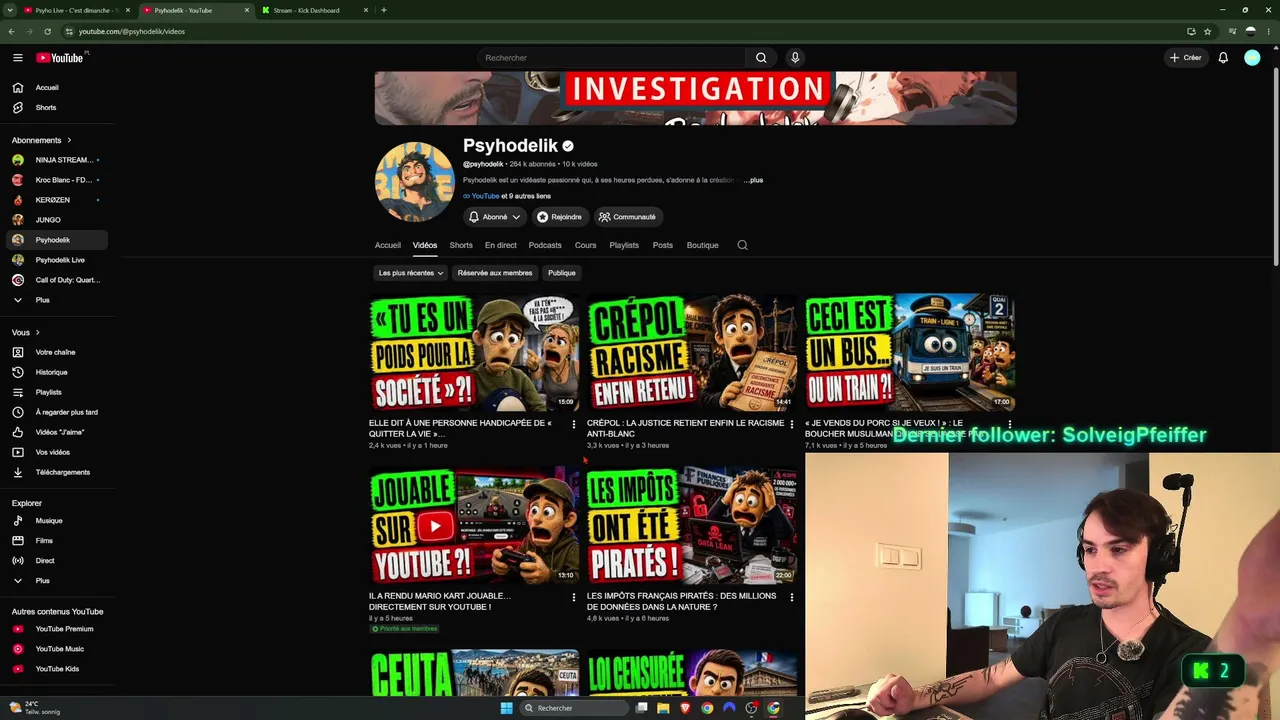The width and height of the screenshot is (1280, 720).
Task: Open the account avatar menu
Action: [x=1252, y=58]
